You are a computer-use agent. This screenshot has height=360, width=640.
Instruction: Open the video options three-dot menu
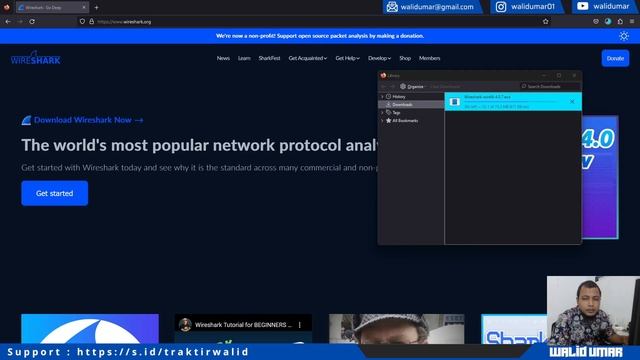click(300, 325)
